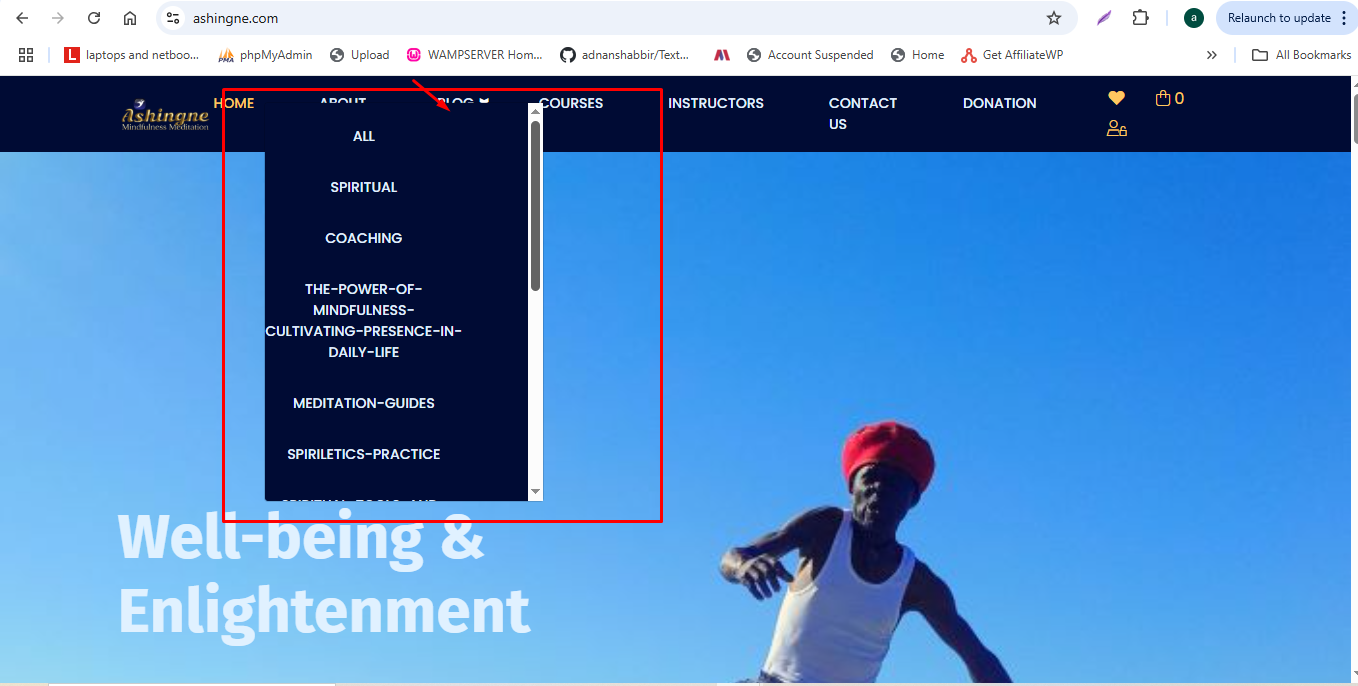The width and height of the screenshot is (1358, 686).
Task: Select ALL in the blog dropdown
Action: [x=364, y=136]
